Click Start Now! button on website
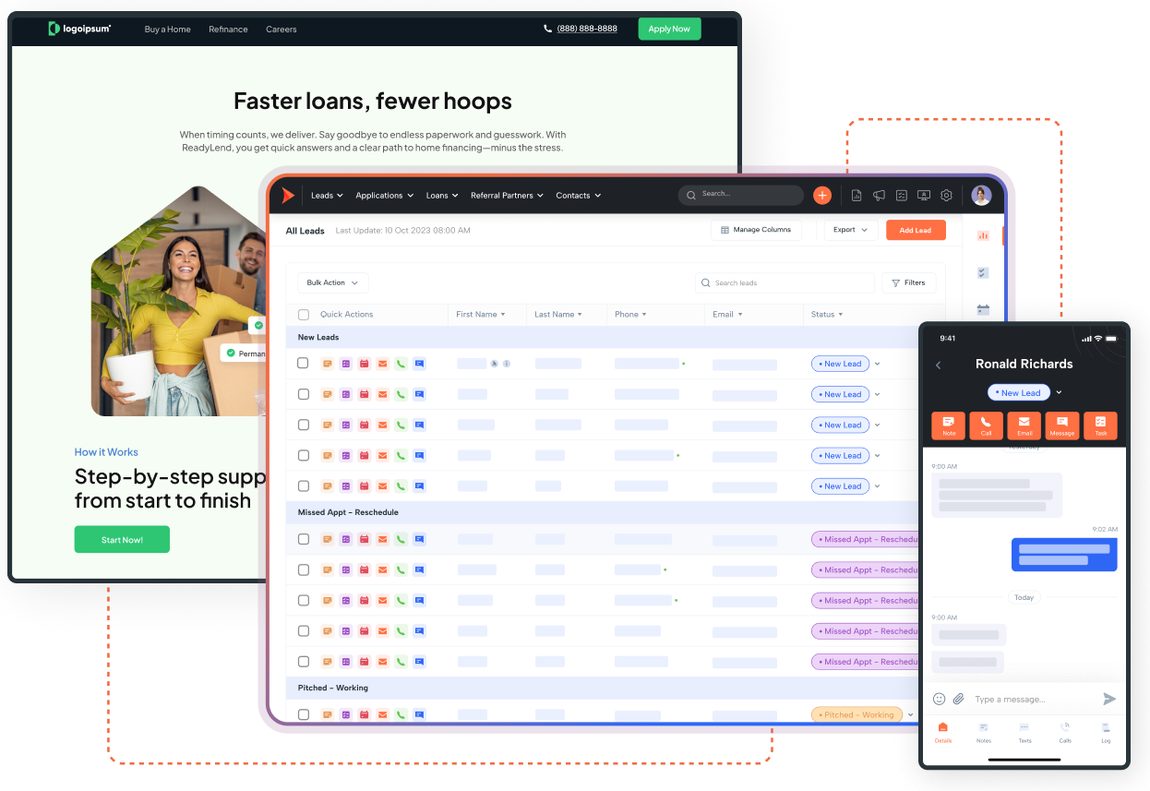 click(x=122, y=540)
